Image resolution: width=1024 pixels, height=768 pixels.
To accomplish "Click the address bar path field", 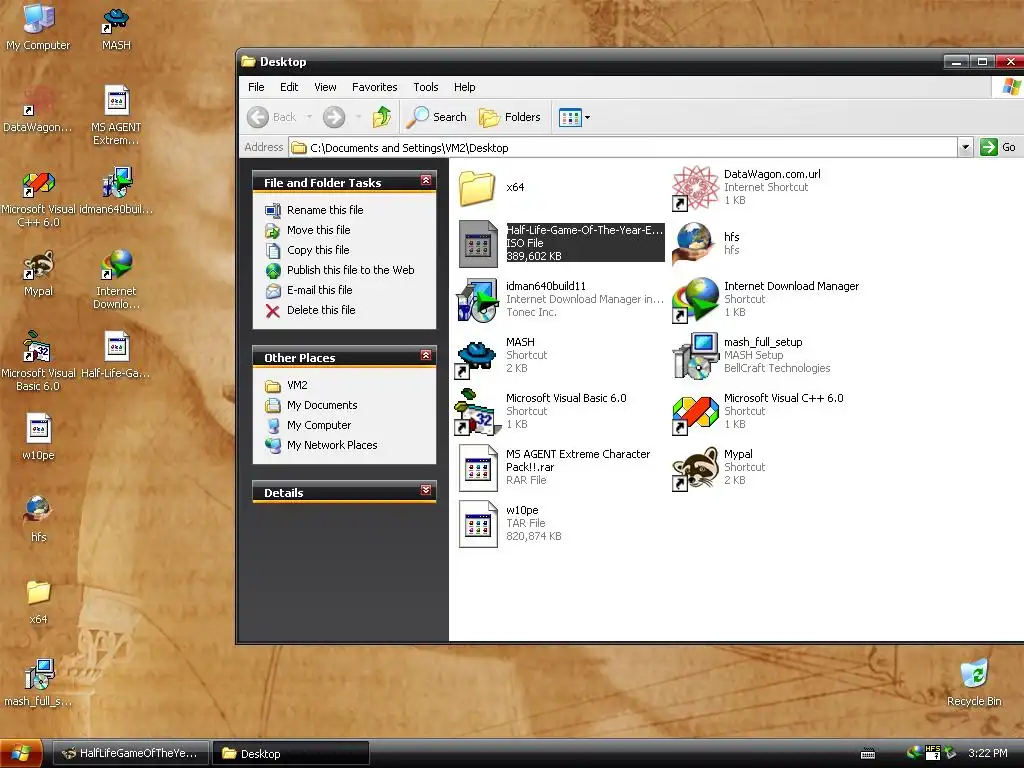I will tap(623, 148).
